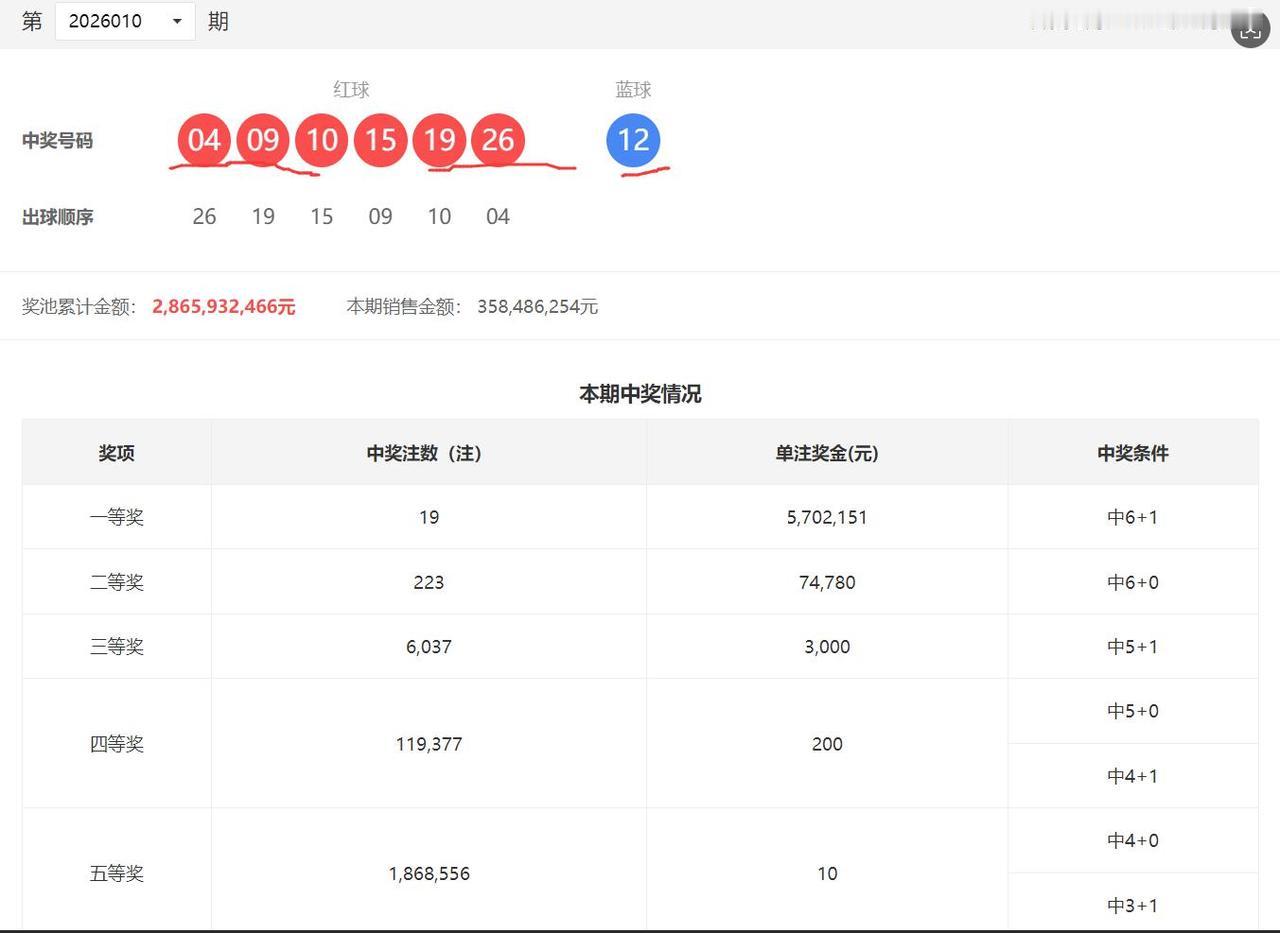Click the circular expand icon at top right

point(1250,29)
